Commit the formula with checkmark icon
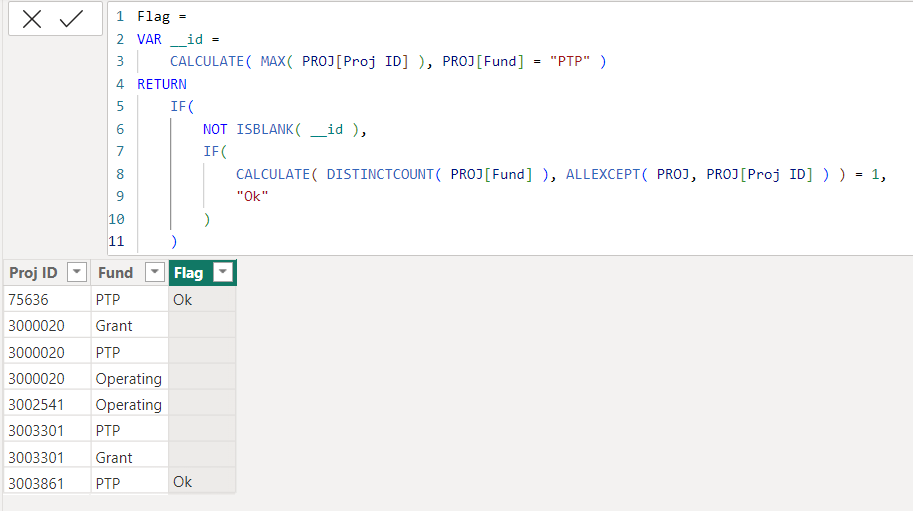913x511 pixels. click(71, 19)
